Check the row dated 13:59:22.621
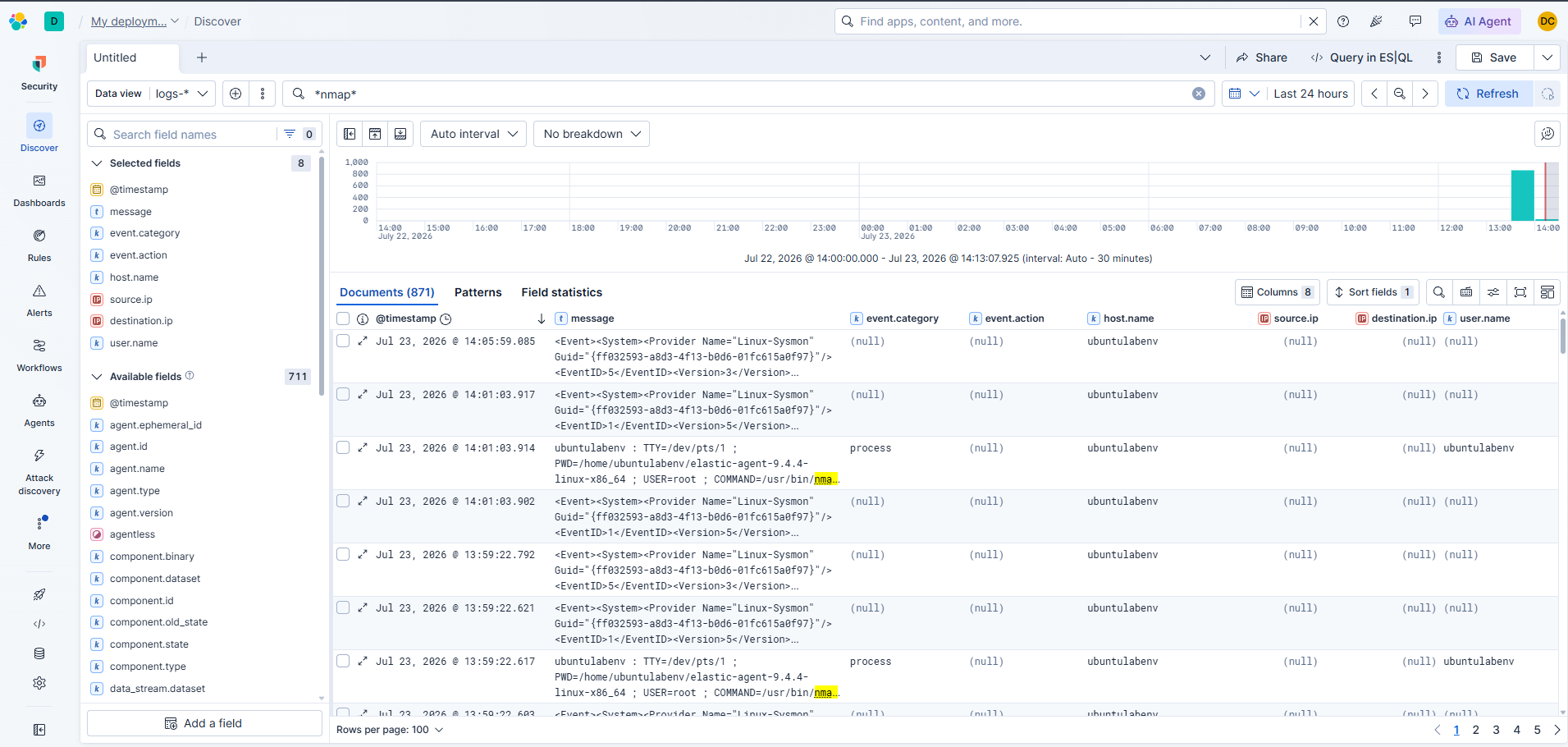Viewport: 1568px width, 747px height. pos(343,607)
